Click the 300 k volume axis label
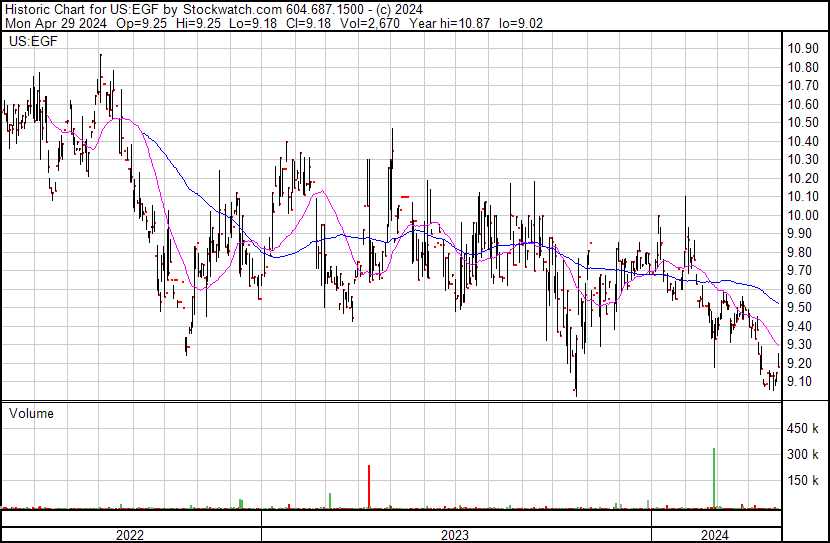 (804, 455)
